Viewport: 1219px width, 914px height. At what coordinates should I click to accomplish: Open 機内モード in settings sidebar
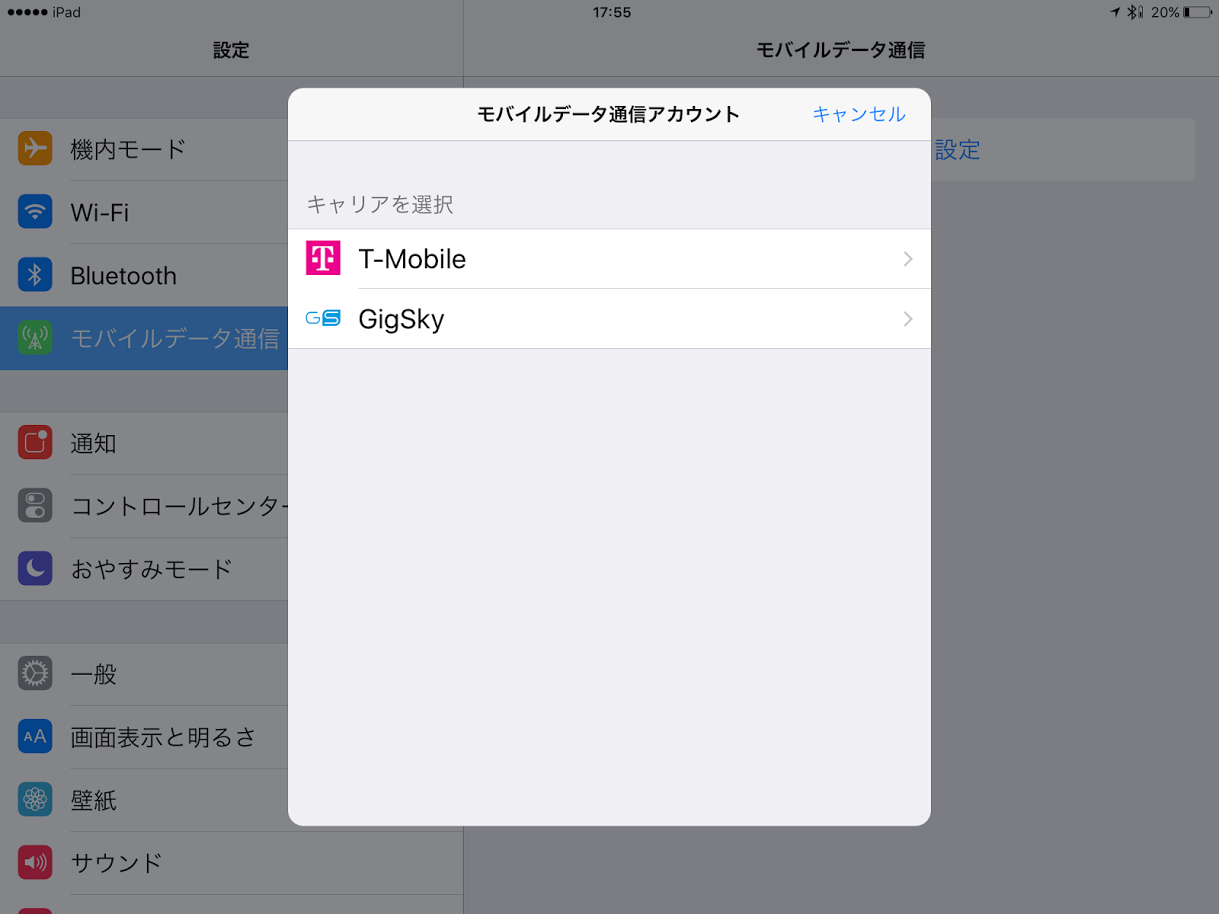pyautogui.click(x=144, y=149)
